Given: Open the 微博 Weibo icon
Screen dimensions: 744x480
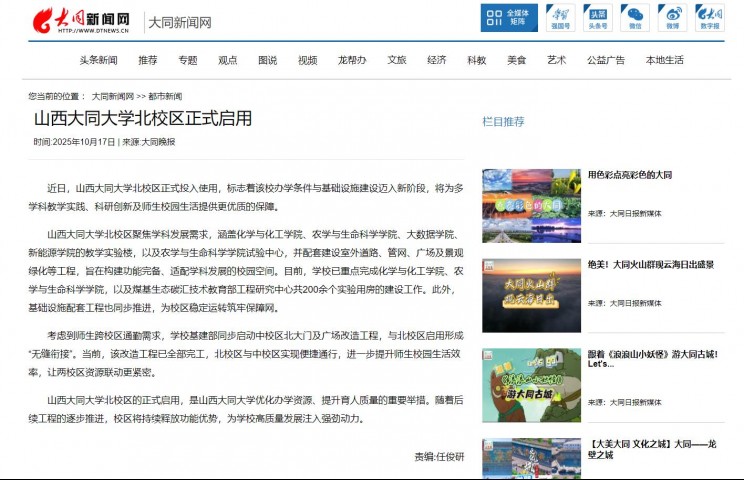Looking at the screenshot, I should pyautogui.click(x=672, y=17).
